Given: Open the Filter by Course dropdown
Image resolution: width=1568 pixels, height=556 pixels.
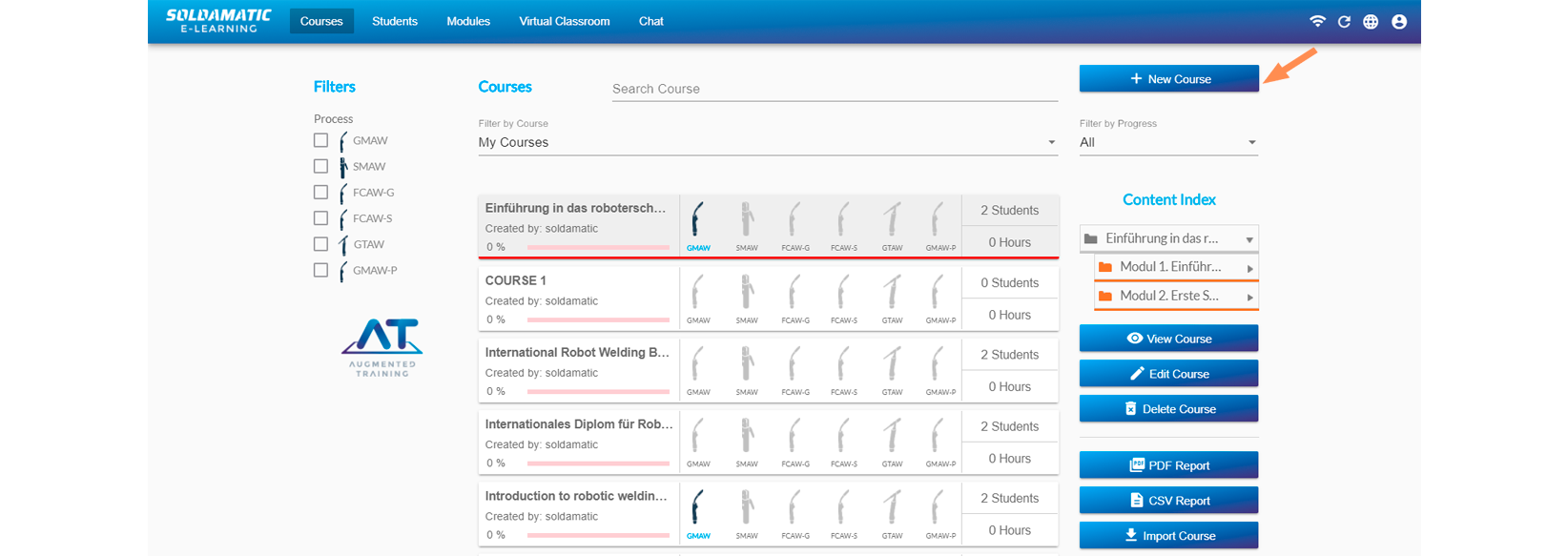Looking at the screenshot, I should click(767, 142).
